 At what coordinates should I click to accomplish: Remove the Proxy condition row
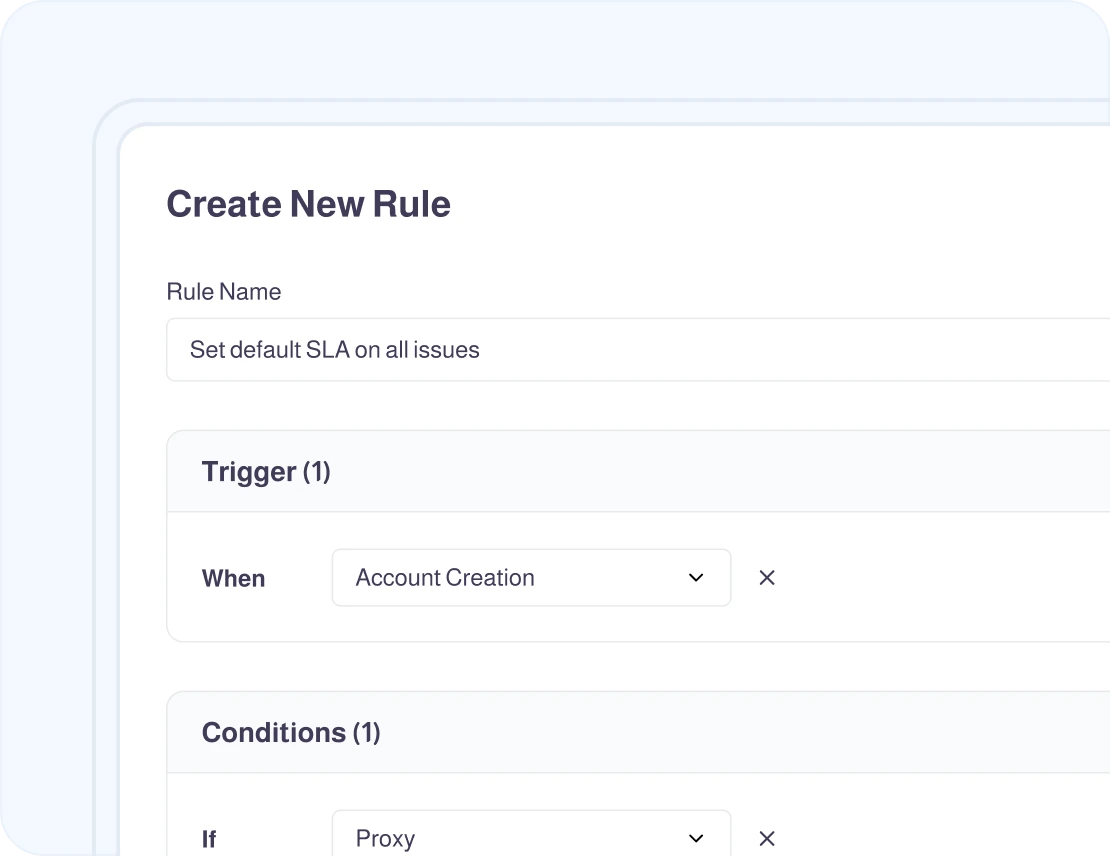point(767,838)
